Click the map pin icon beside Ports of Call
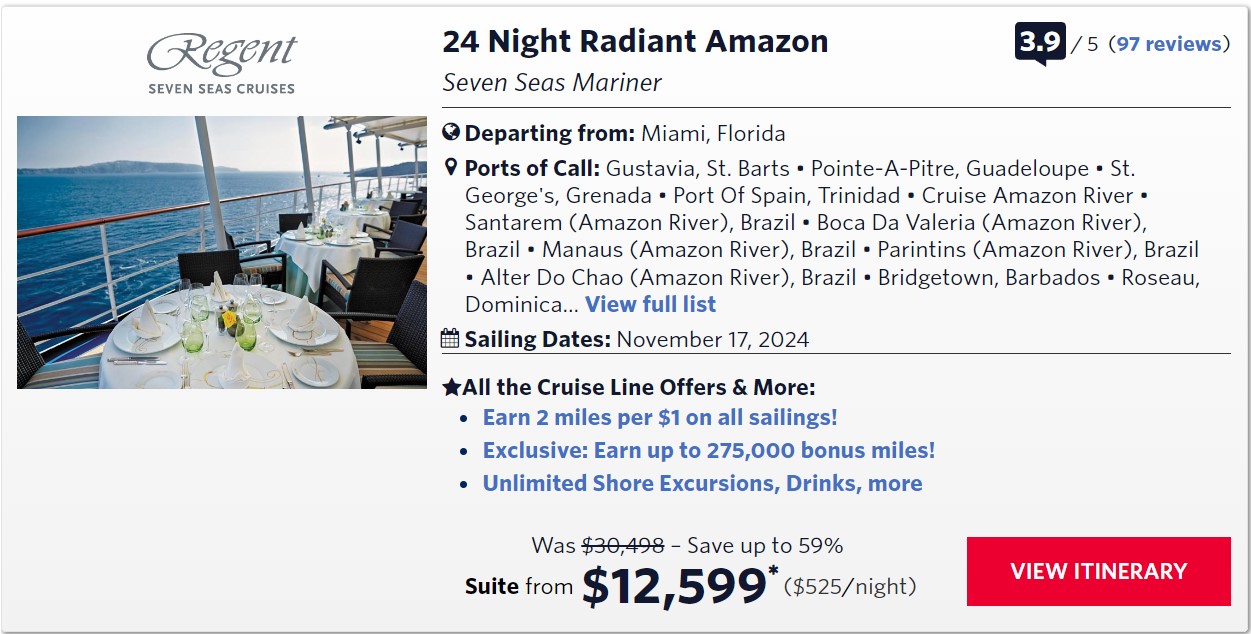1251x634 pixels. (x=451, y=167)
